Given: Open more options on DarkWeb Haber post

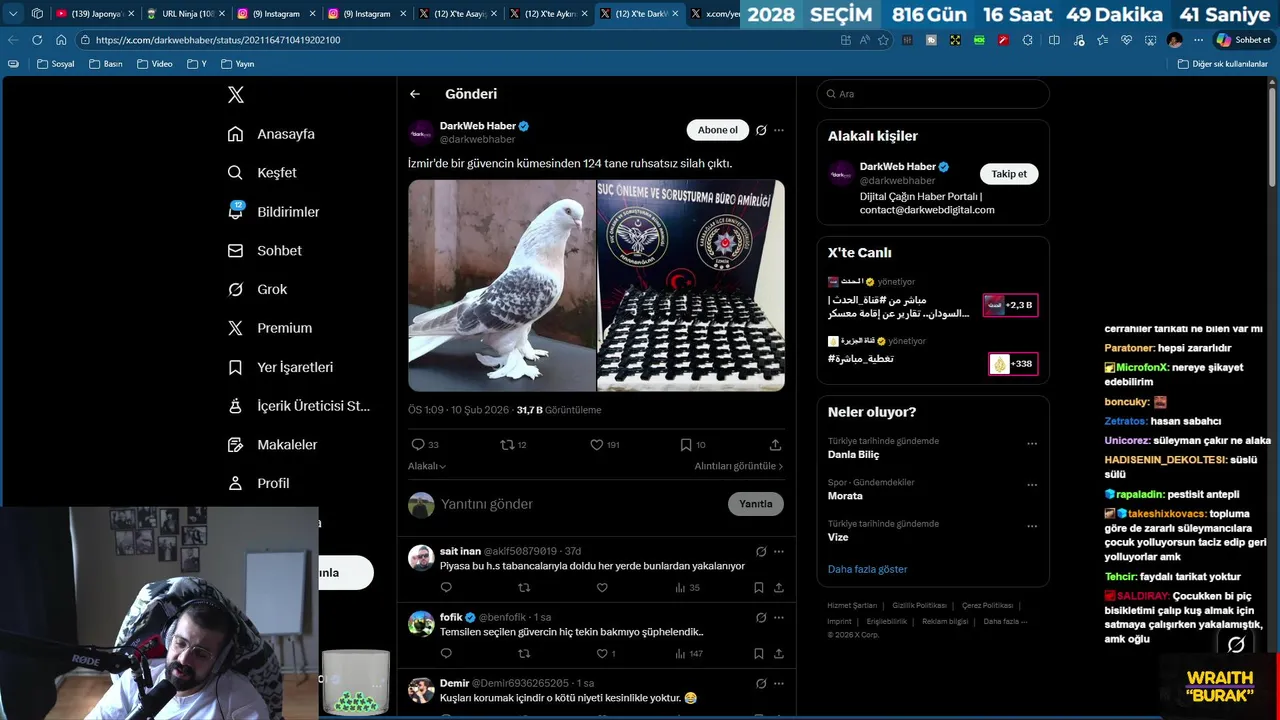Looking at the screenshot, I should (x=779, y=130).
